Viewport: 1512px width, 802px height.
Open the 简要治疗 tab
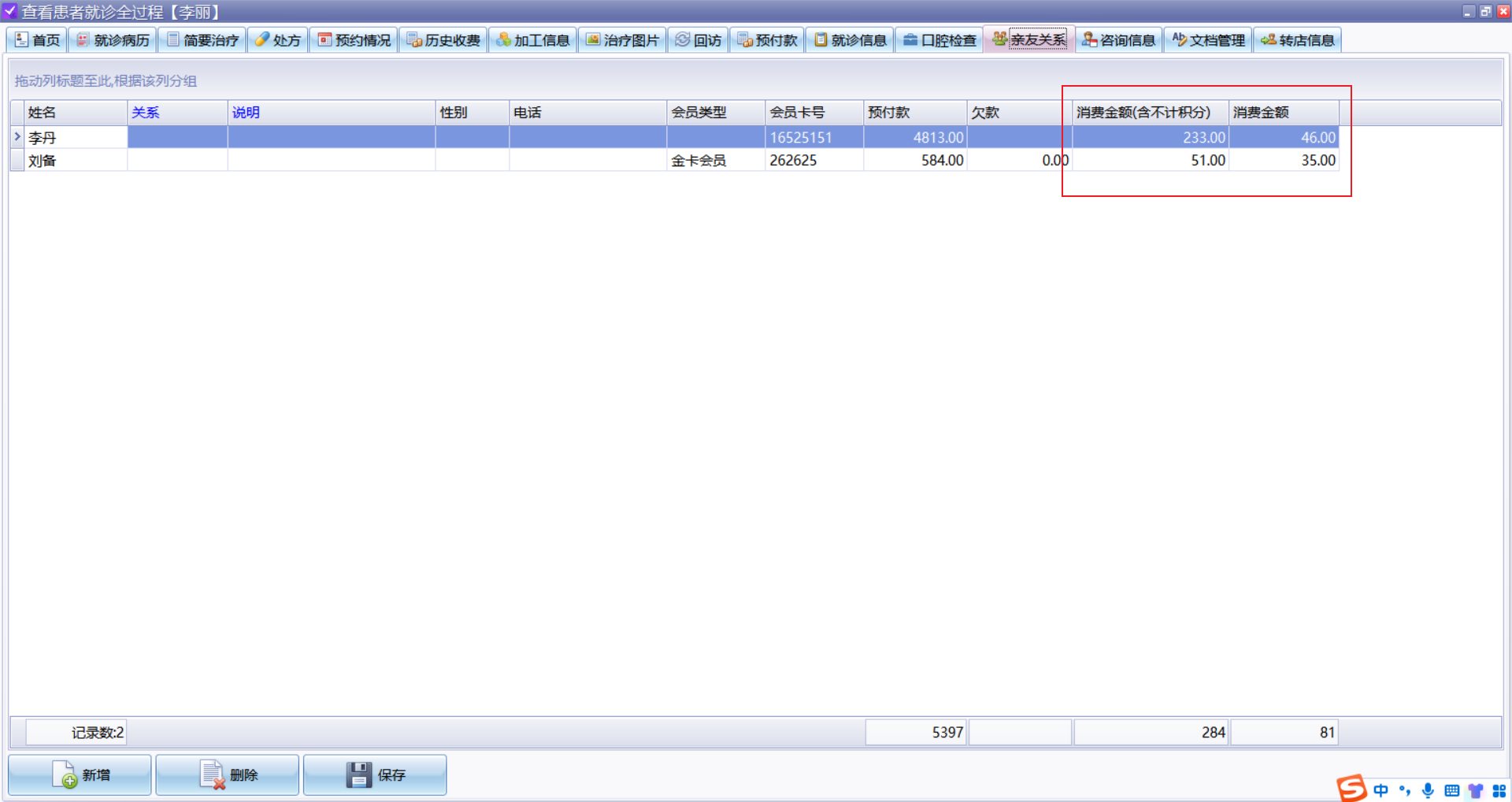coord(202,40)
